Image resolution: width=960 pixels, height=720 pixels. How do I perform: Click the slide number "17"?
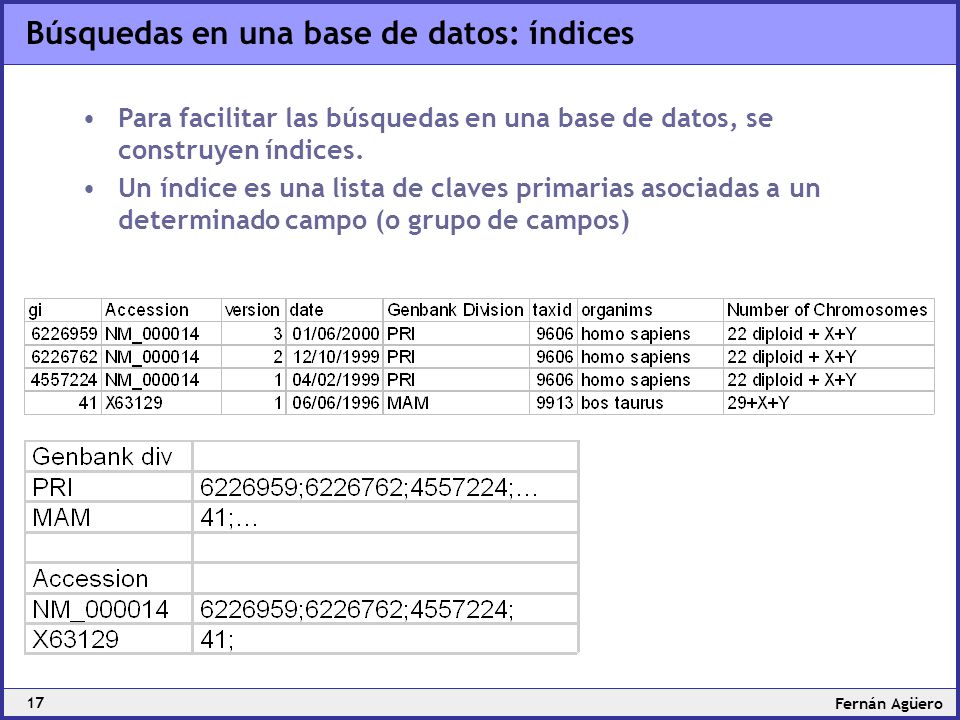[x=35, y=702]
